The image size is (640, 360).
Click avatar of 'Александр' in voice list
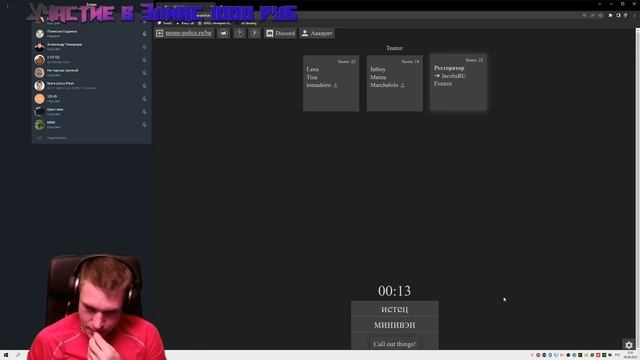click(40, 47)
